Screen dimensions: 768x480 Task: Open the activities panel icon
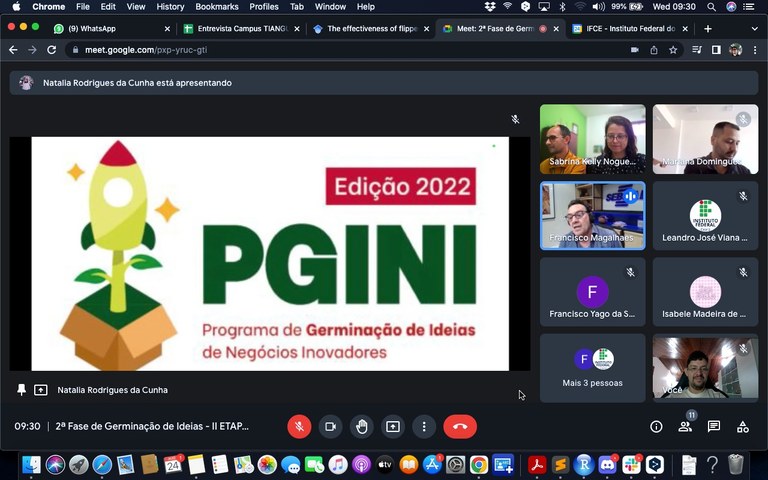(x=742, y=426)
